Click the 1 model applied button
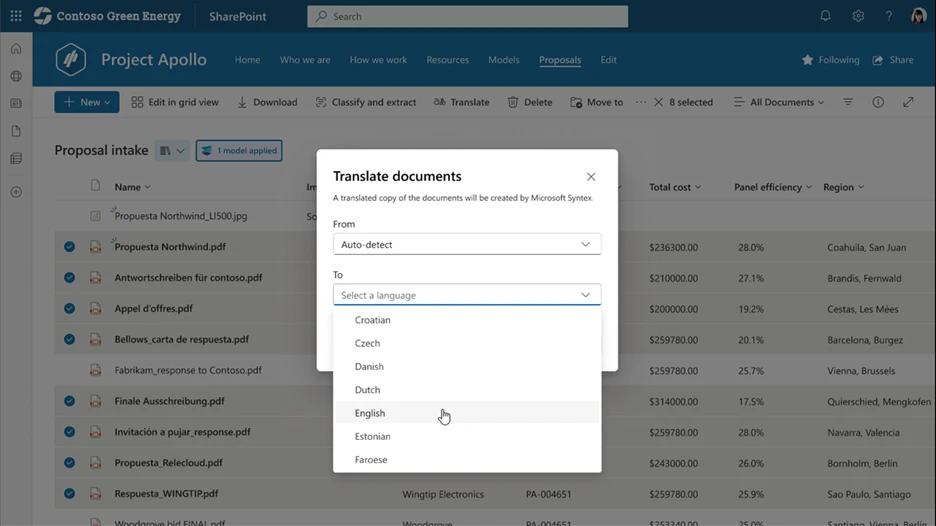This screenshot has height=526, width=936. pos(239,150)
